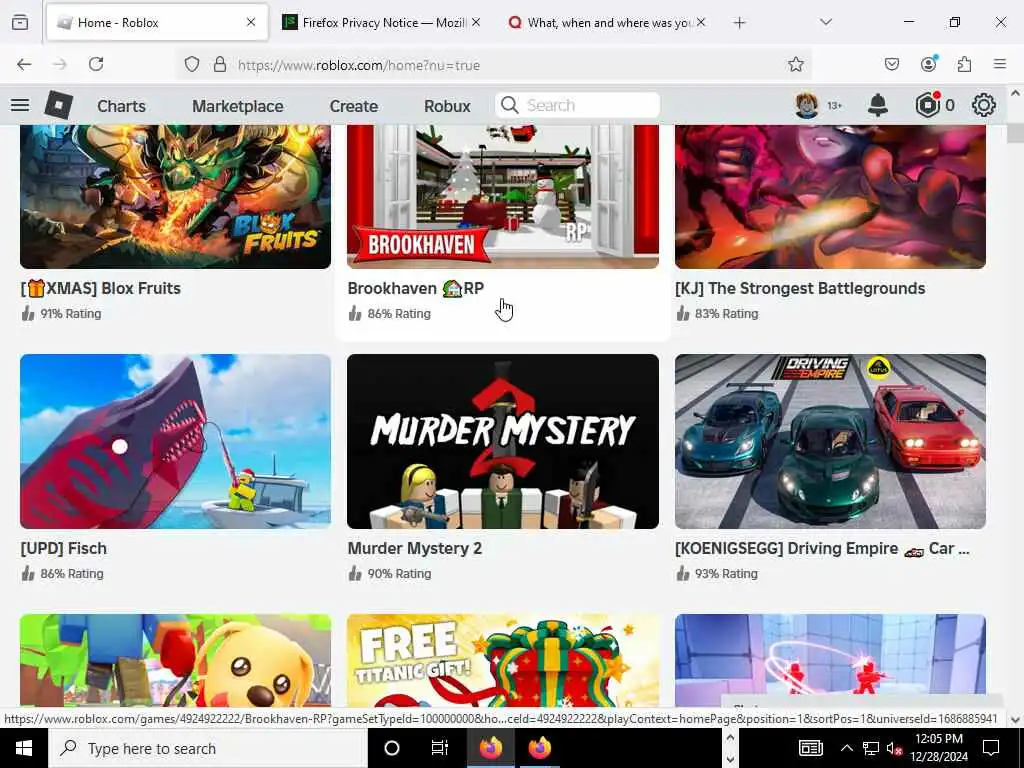Close the Home - Roblox tab
The image size is (1024, 768).
pyautogui.click(x=251, y=22)
